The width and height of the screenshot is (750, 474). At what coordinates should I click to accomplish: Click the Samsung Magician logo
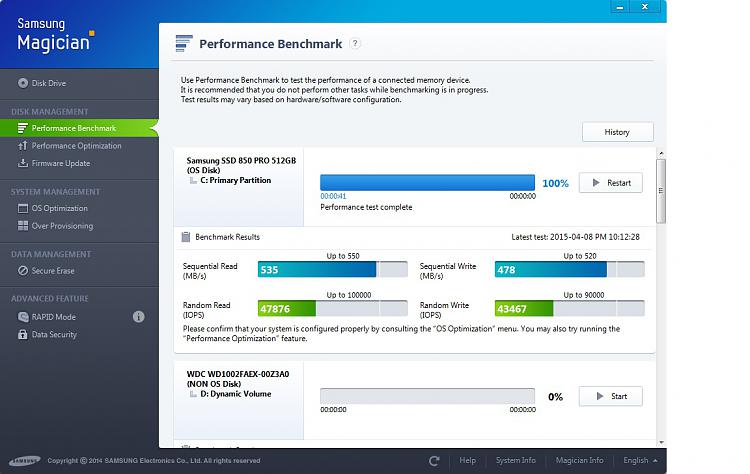coord(55,34)
